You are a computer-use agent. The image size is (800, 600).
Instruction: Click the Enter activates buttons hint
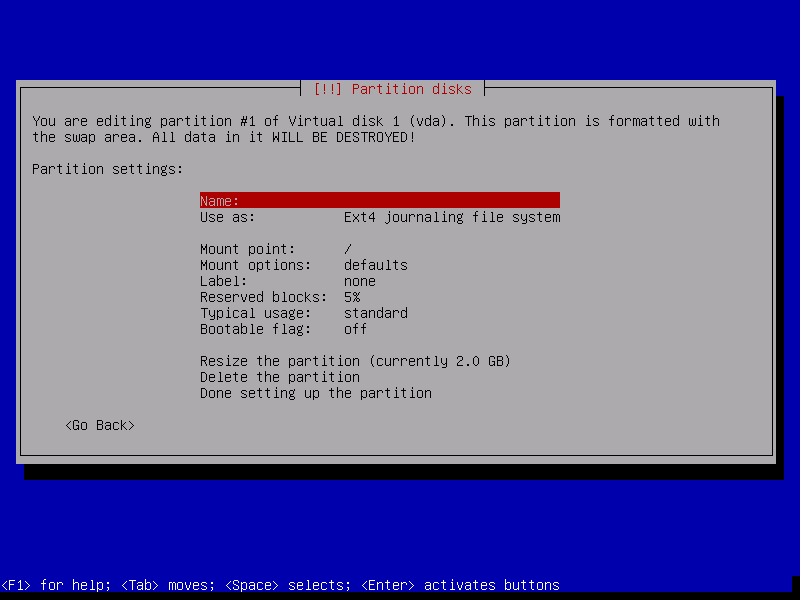coord(460,585)
